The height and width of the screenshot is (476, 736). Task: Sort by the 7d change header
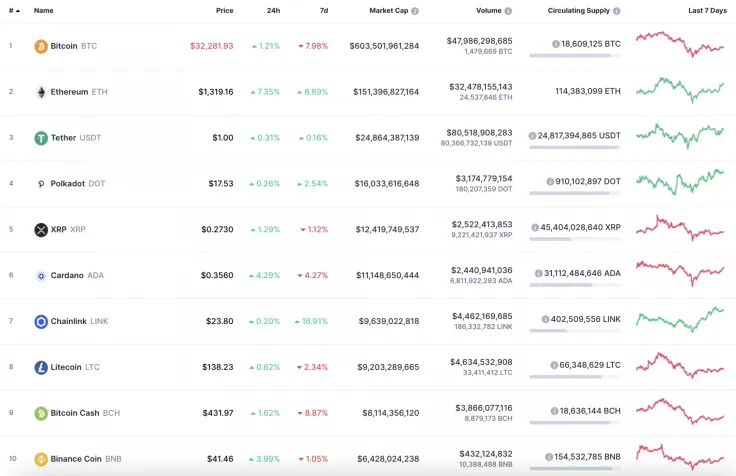[x=323, y=10]
